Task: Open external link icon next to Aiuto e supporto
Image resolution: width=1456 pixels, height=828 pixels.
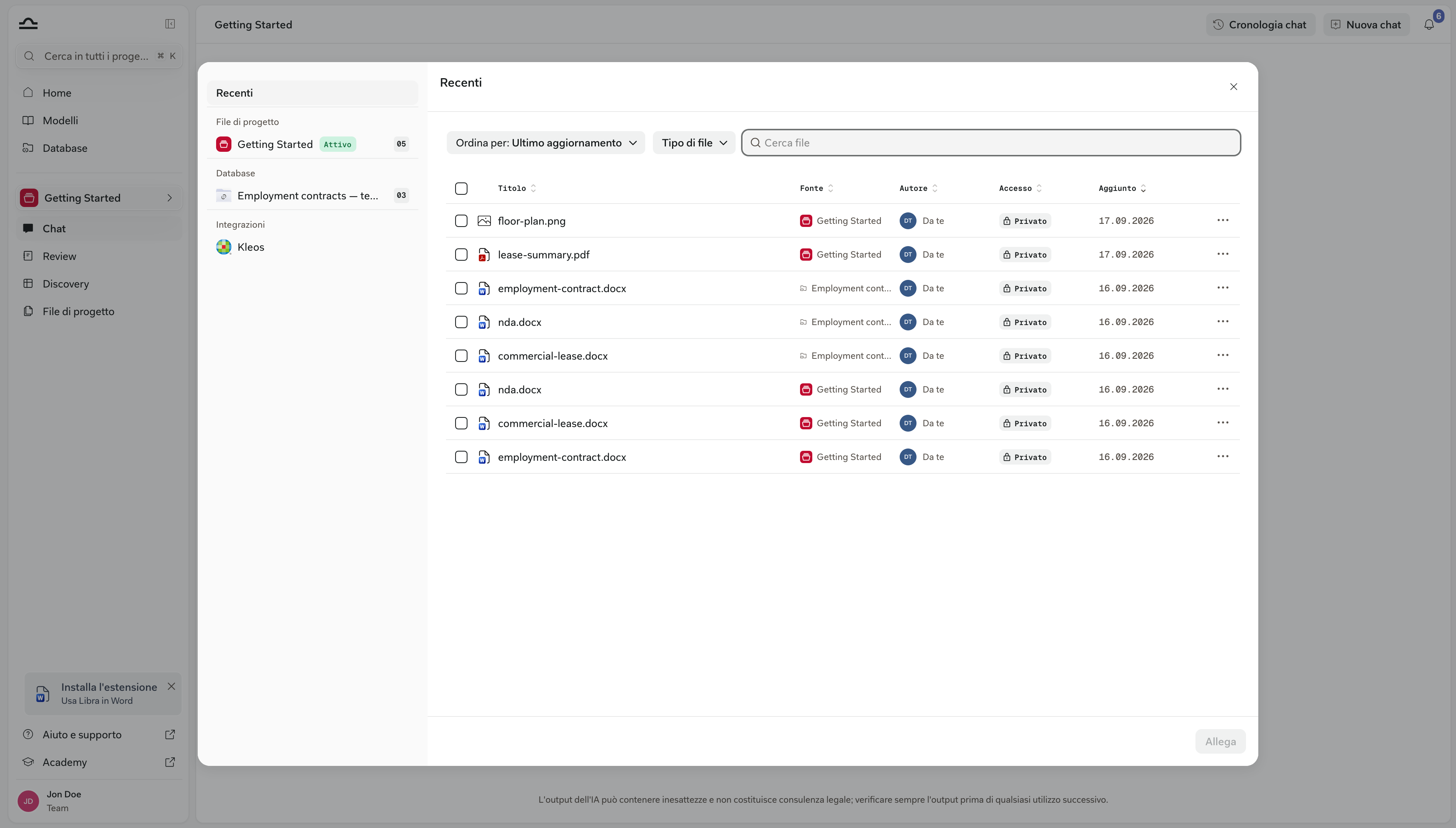Action: [170, 734]
